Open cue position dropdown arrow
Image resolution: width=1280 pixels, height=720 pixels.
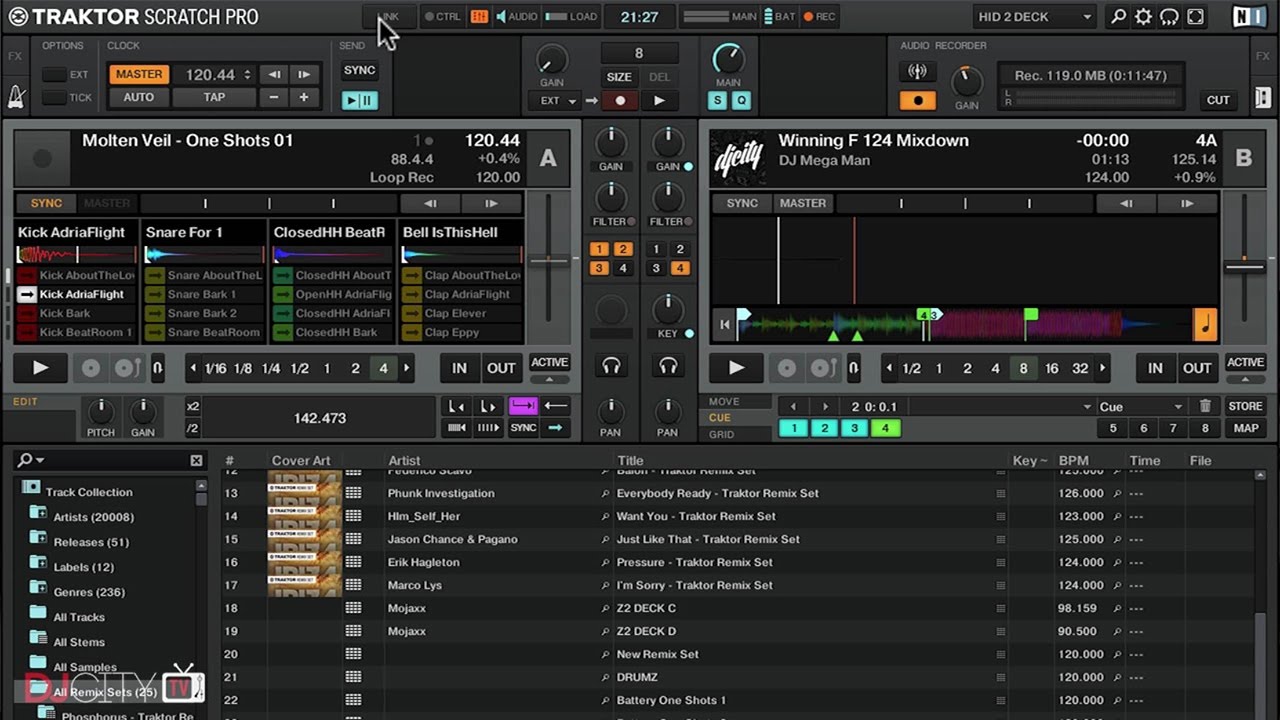(x=1087, y=407)
